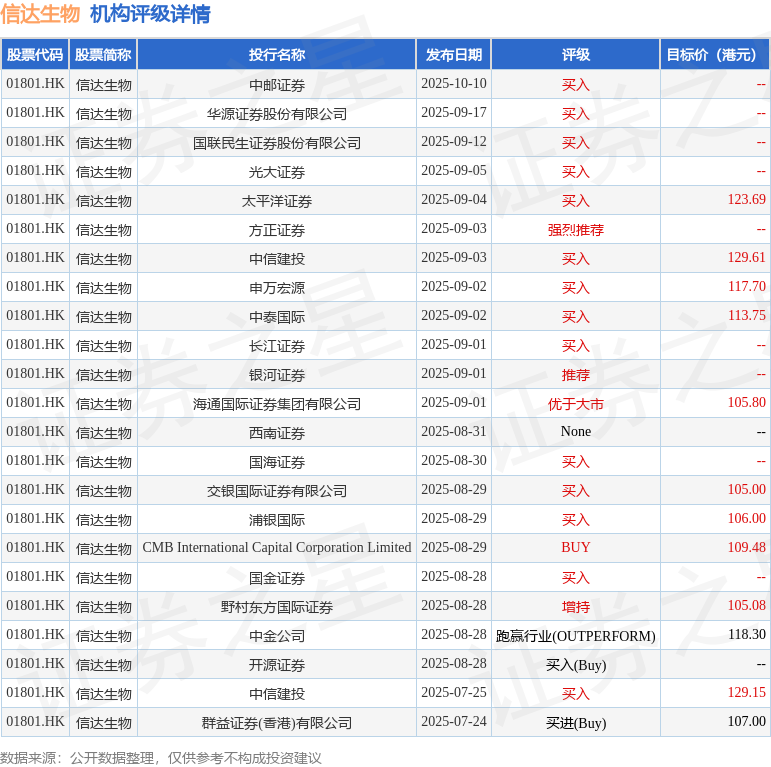Select the 中邮证券 cell
The height and width of the screenshot is (767, 771).
[x=277, y=85]
